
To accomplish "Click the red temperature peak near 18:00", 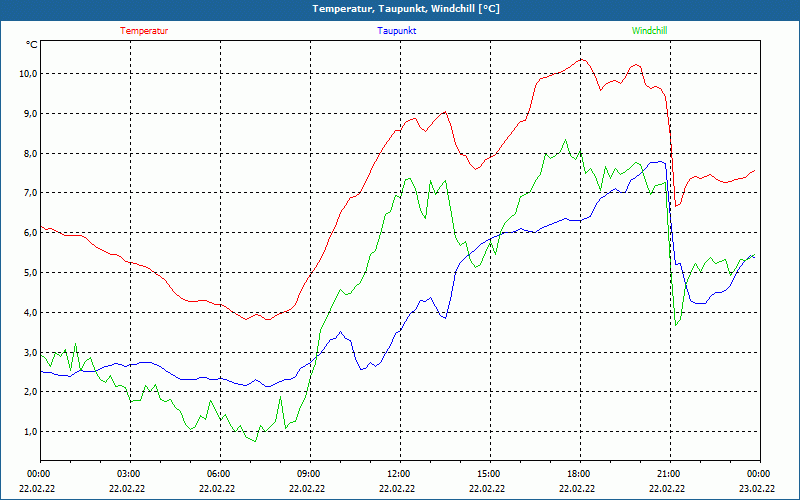I will (581, 60).
